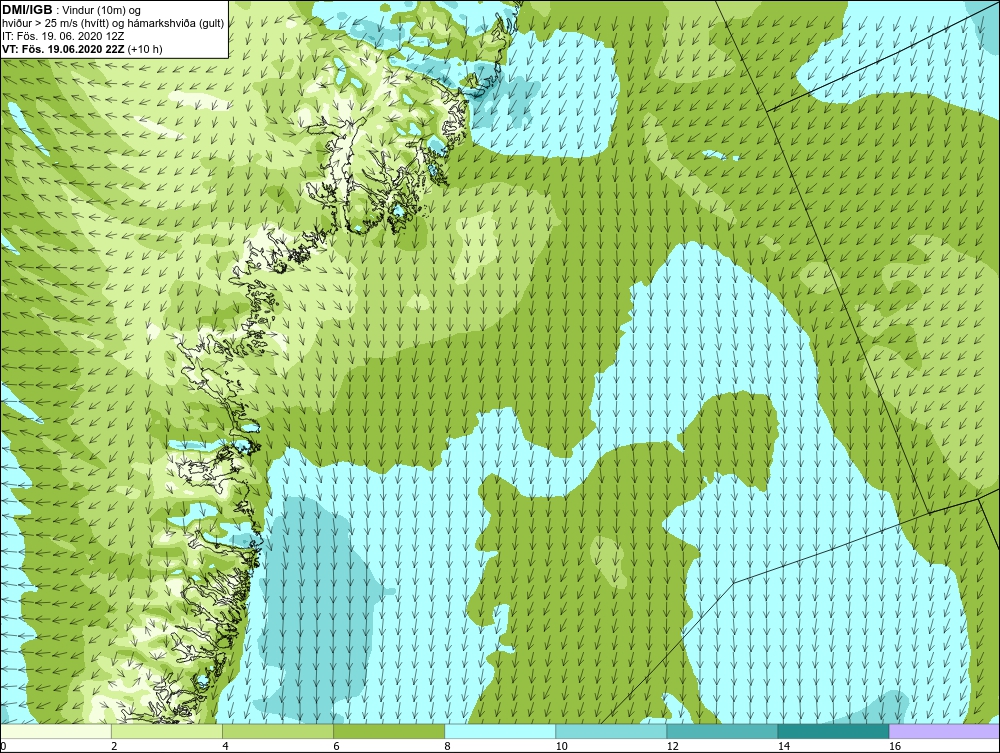Click the legend value label '16'

tap(894, 746)
